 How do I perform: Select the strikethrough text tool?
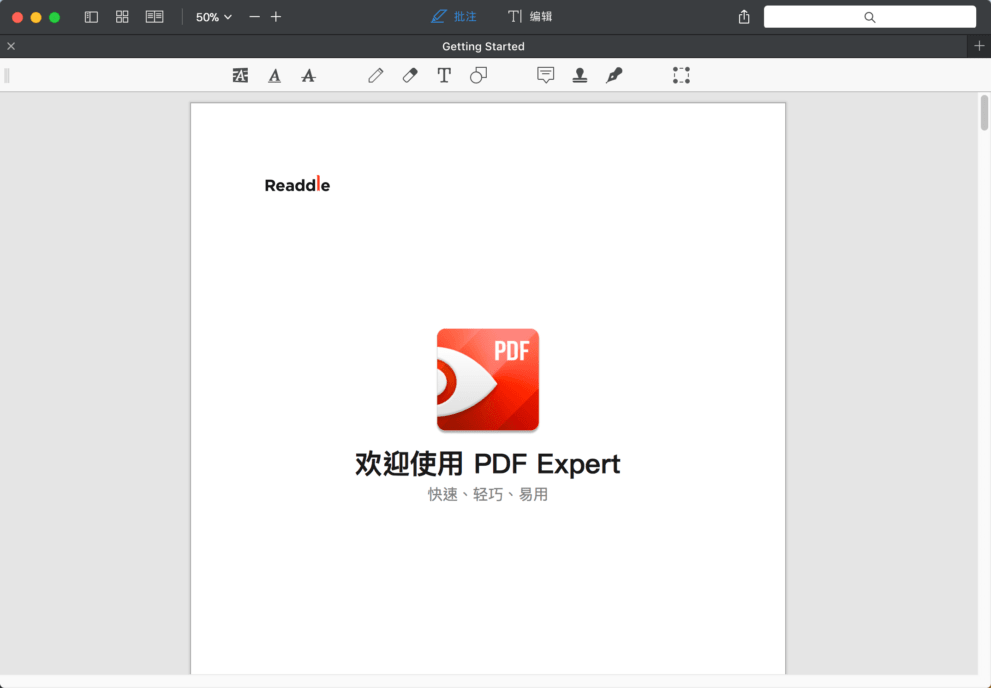tap(308, 75)
